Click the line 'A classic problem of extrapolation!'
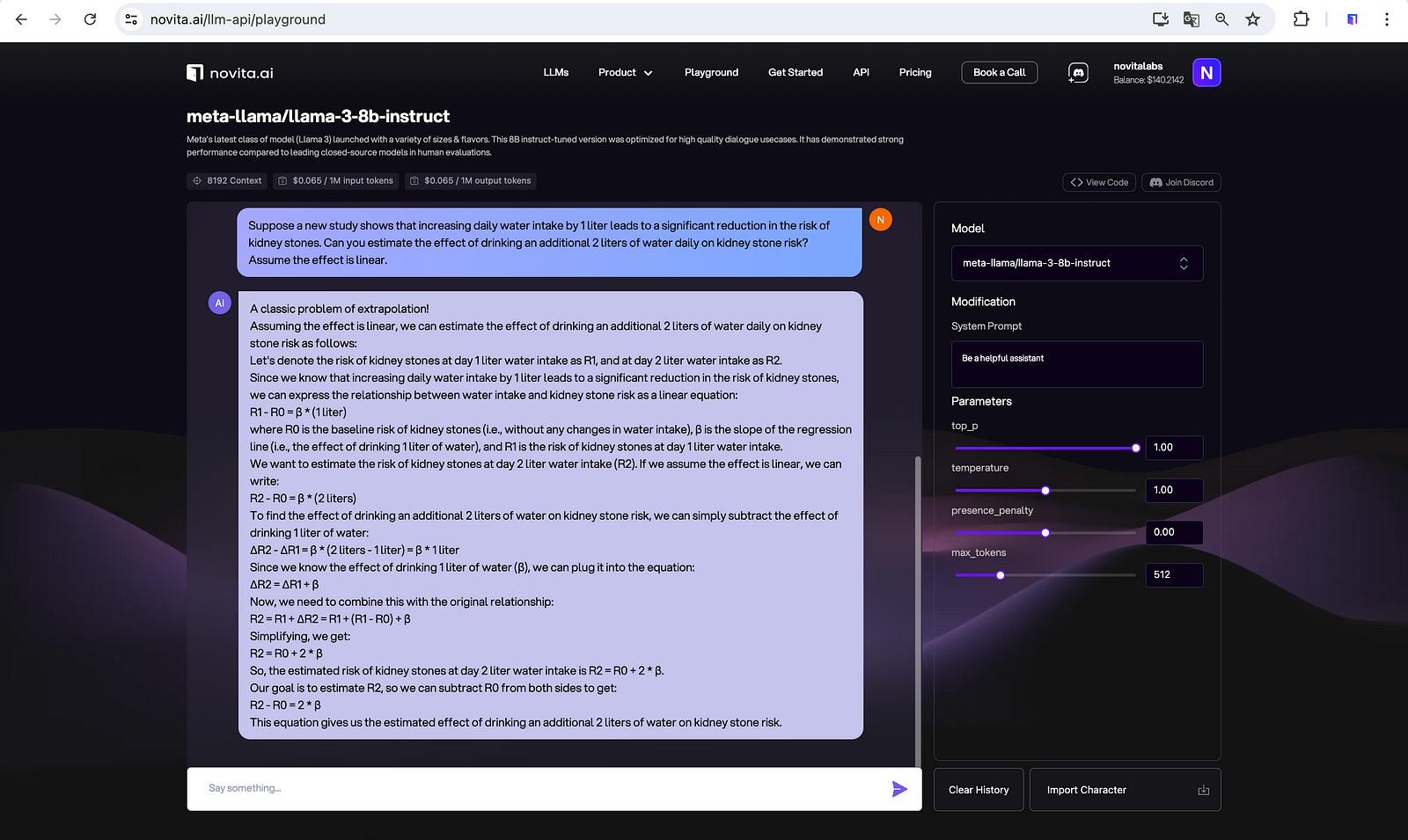Screen dimensions: 1408x840 click(x=340, y=309)
